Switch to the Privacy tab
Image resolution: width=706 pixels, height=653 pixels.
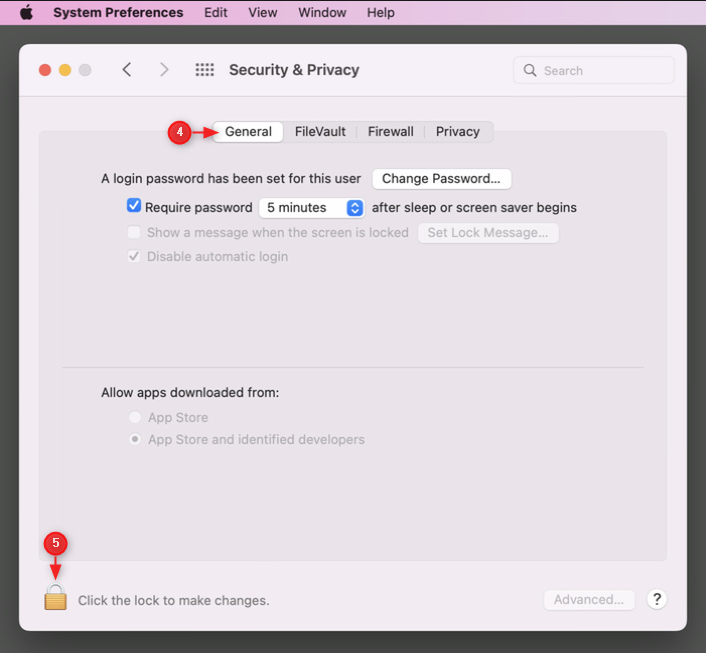click(457, 132)
